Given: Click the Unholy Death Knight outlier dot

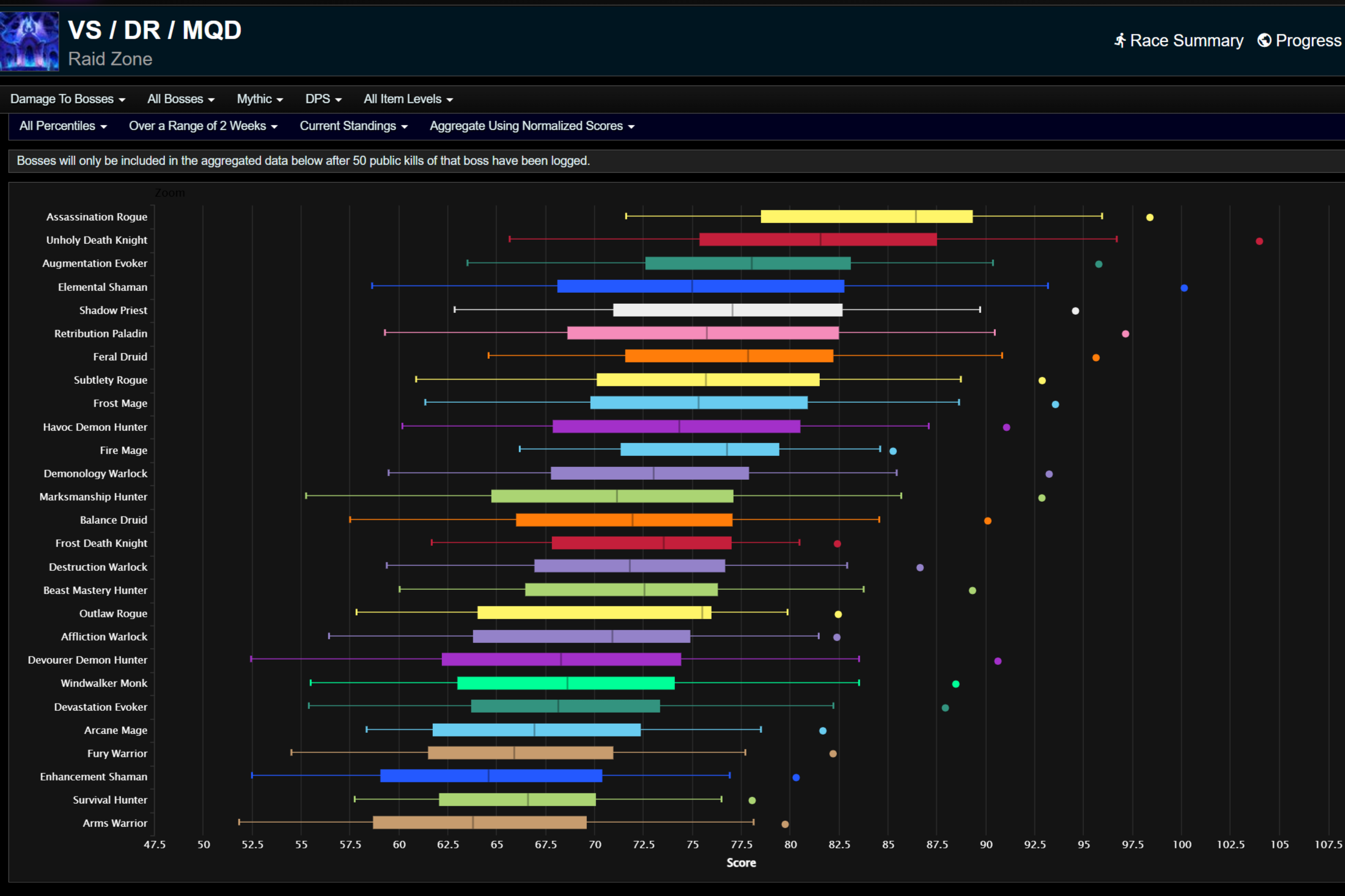Looking at the screenshot, I should (x=1259, y=241).
